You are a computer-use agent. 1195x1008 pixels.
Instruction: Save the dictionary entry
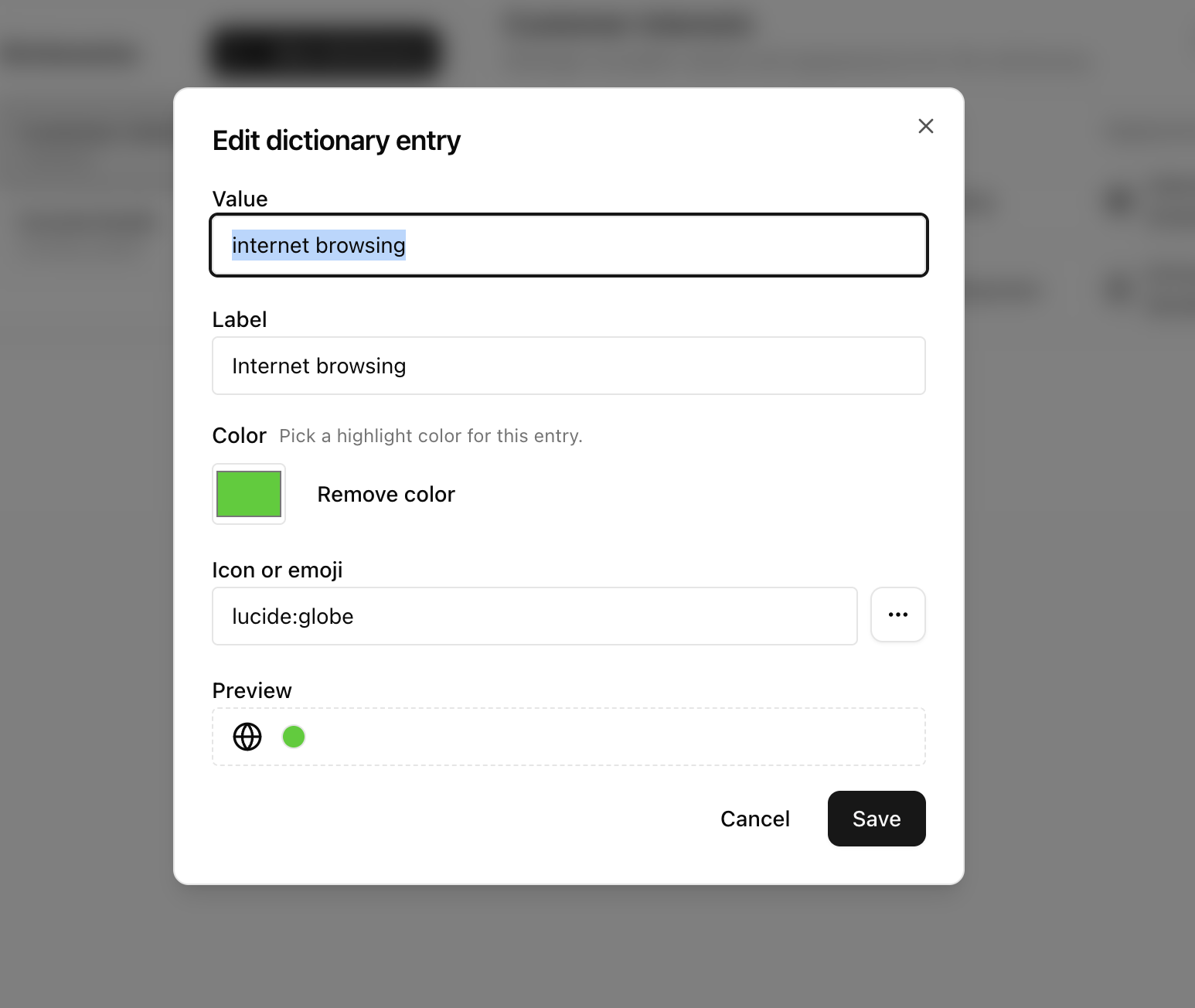pos(876,819)
